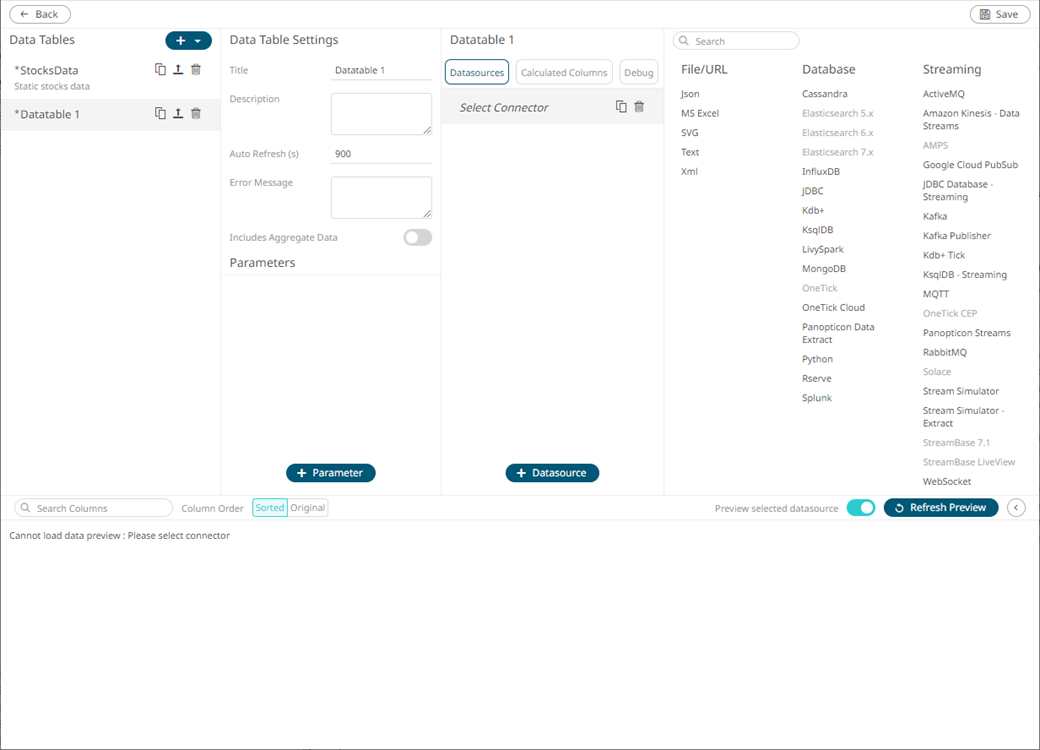Choose the MS Excel connector

tap(700, 113)
